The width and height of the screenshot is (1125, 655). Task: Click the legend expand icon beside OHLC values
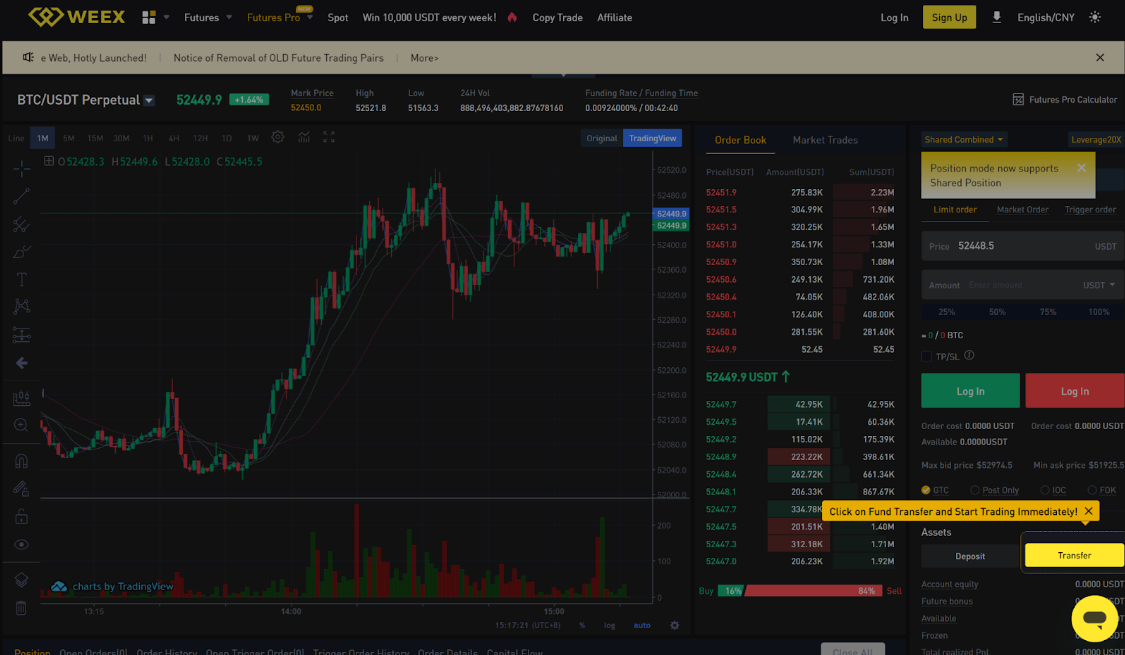tap(49, 161)
